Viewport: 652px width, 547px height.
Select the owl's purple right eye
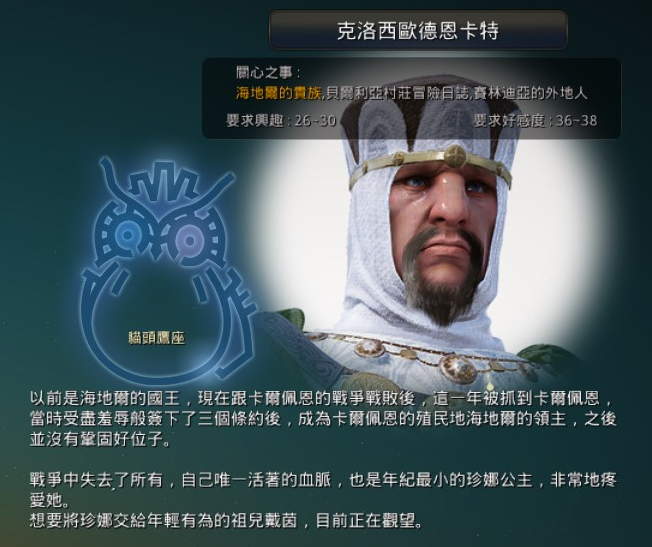tap(188, 239)
